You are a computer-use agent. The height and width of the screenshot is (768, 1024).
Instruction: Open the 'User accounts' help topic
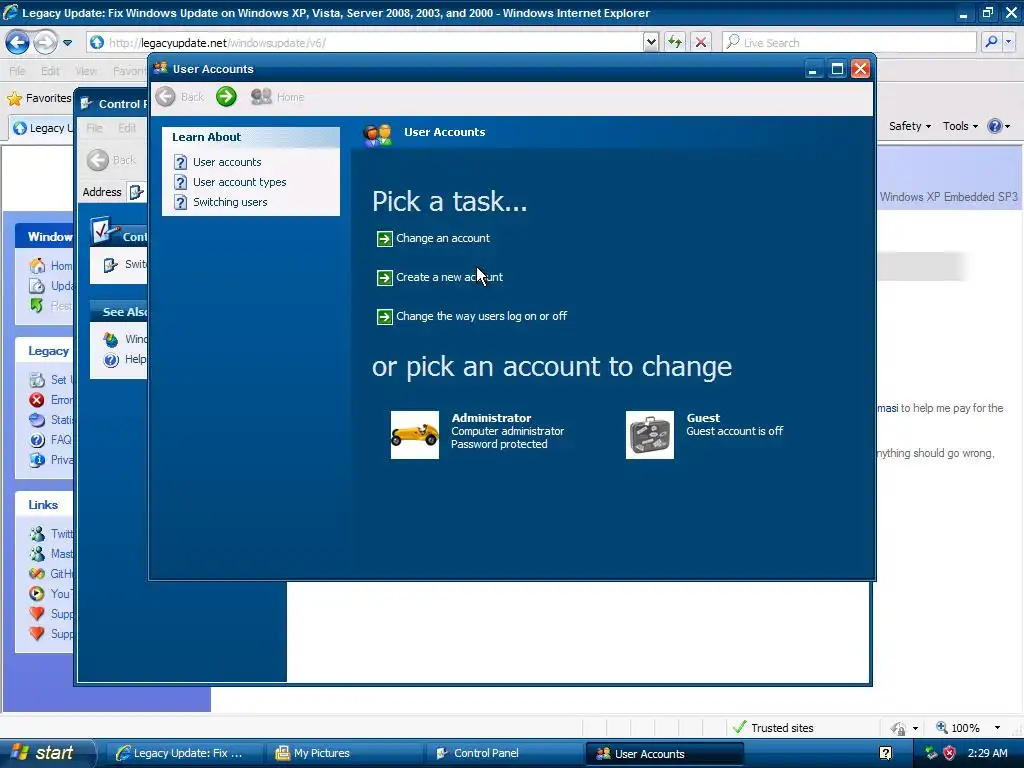pyautogui.click(x=227, y=162)
